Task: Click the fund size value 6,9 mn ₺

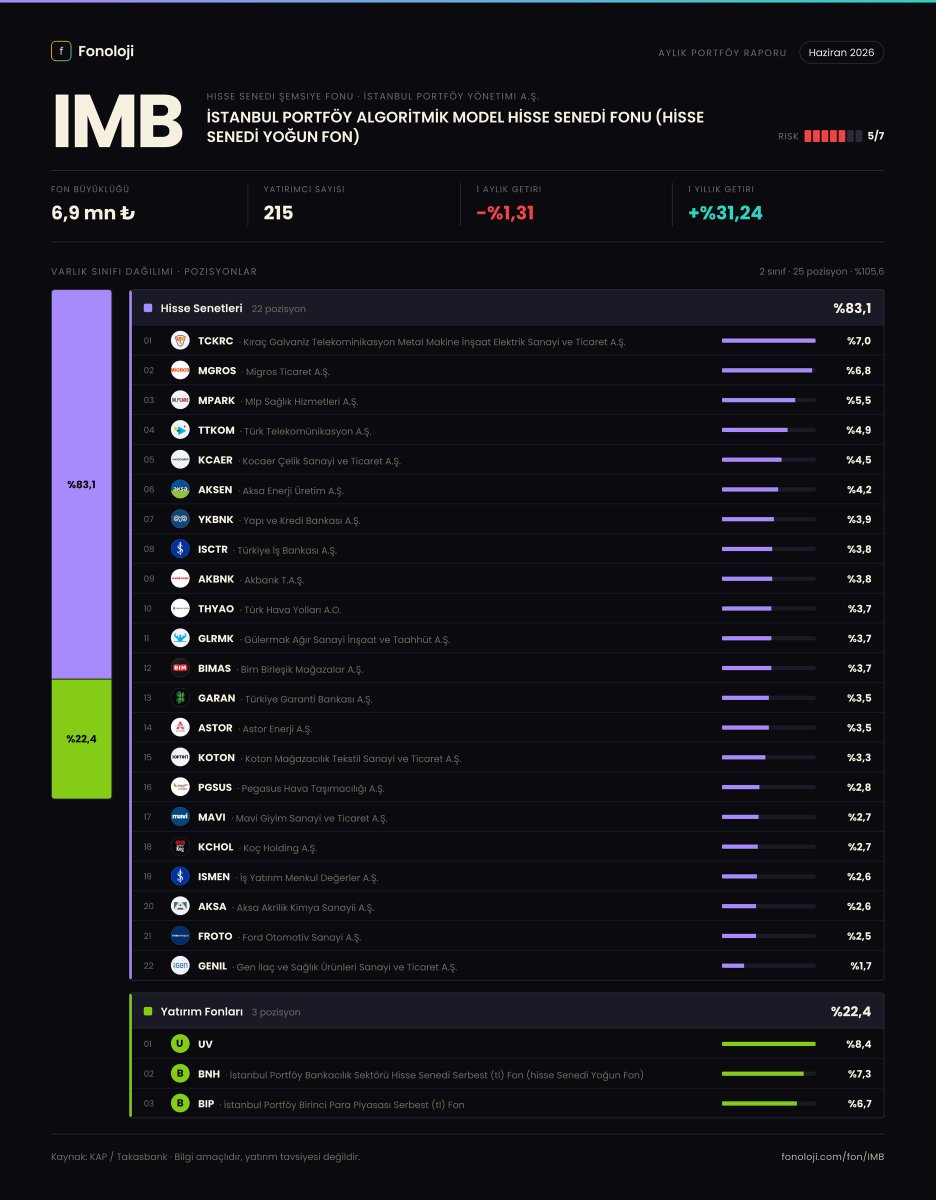Action: pos(93,213)
